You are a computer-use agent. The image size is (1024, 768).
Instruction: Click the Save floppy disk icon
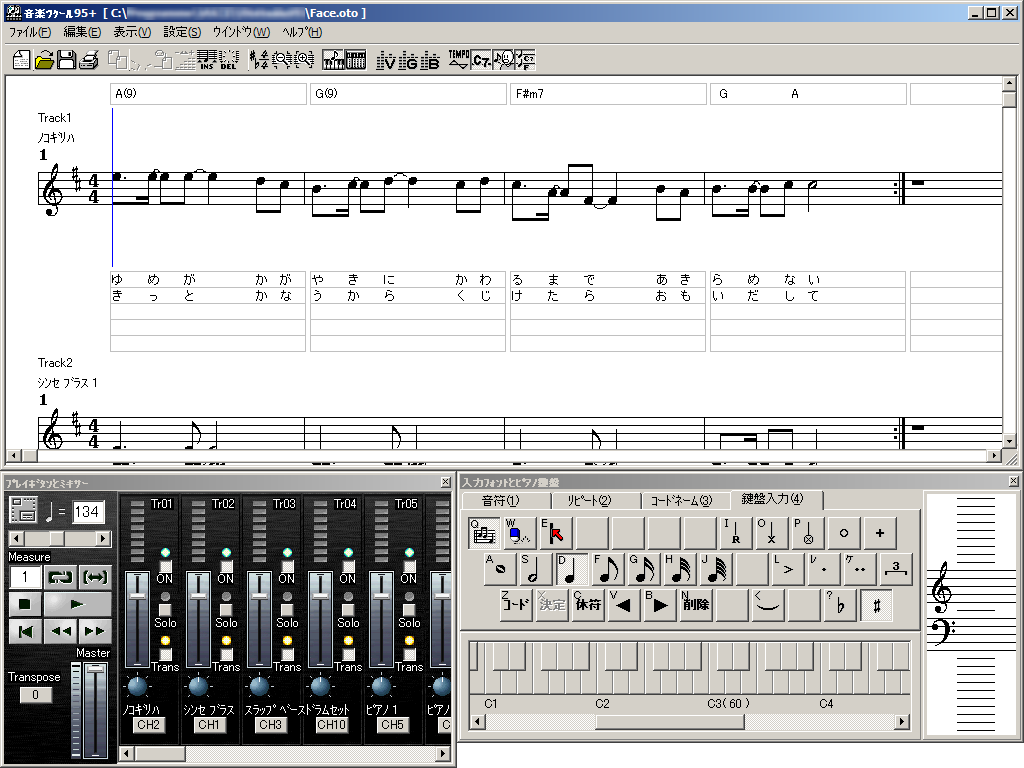66,61
